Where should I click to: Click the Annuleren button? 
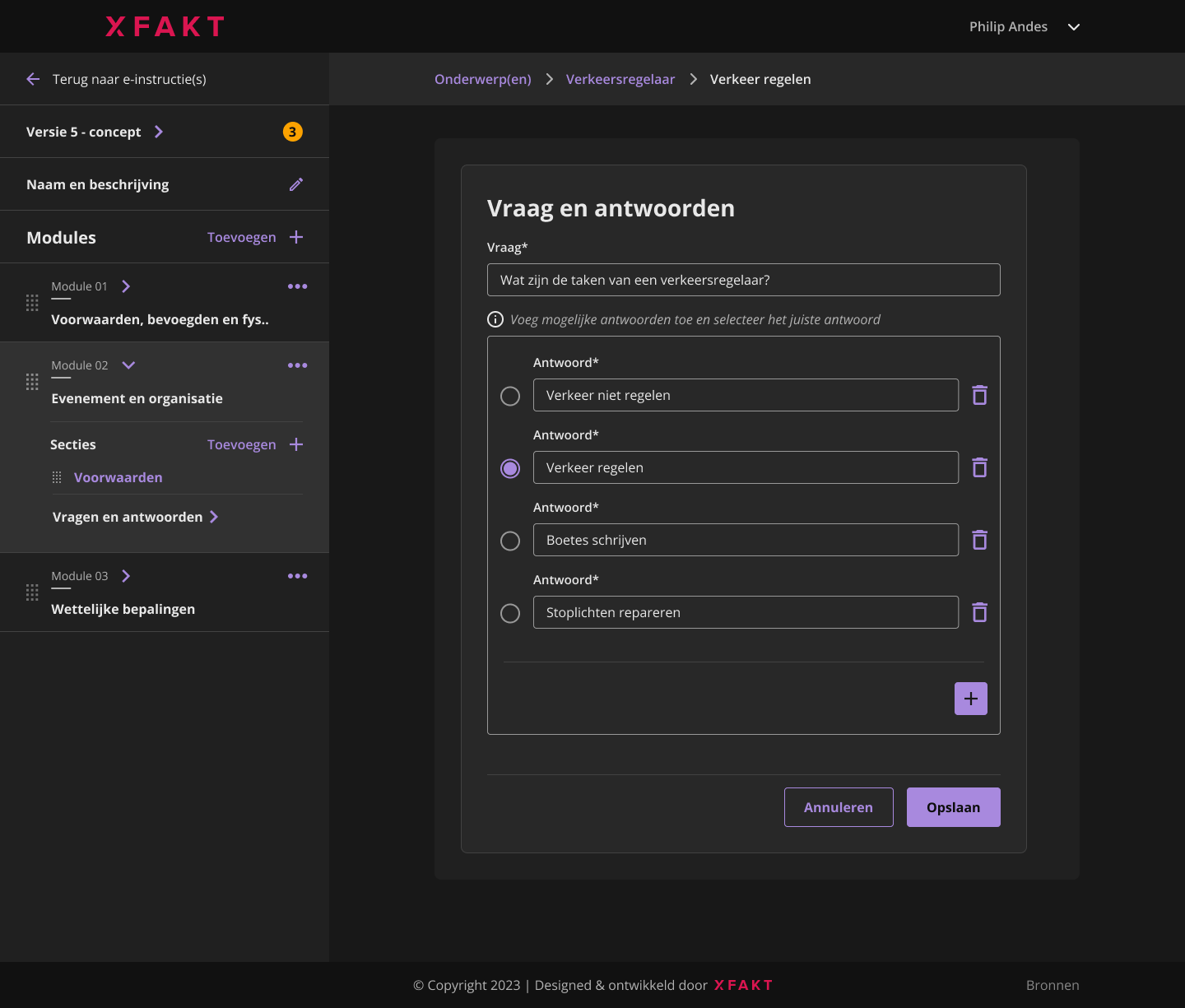tap(839, 807)
